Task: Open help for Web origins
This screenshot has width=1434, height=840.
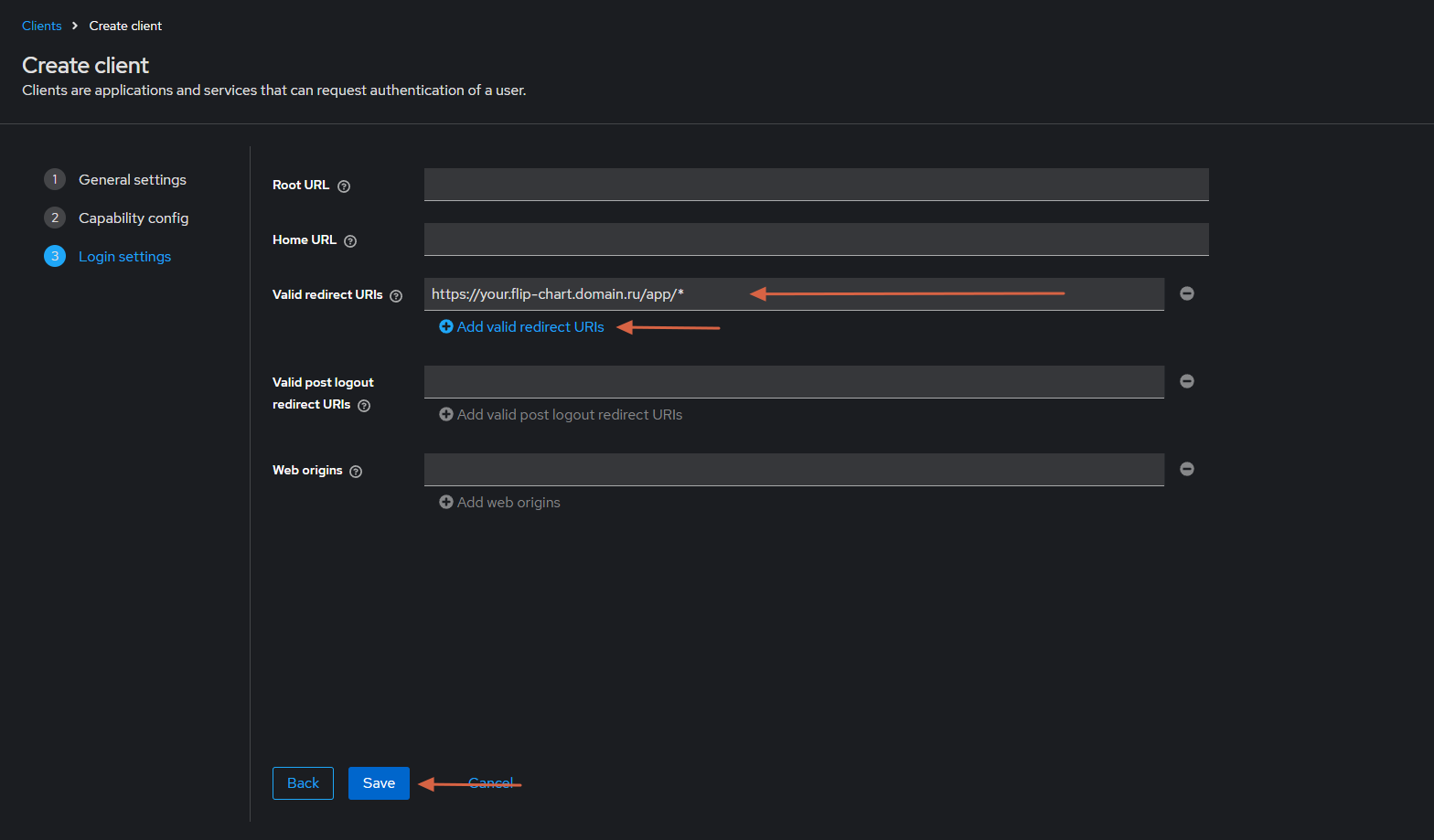Action: pyautogui.click(x=356, y=472)
